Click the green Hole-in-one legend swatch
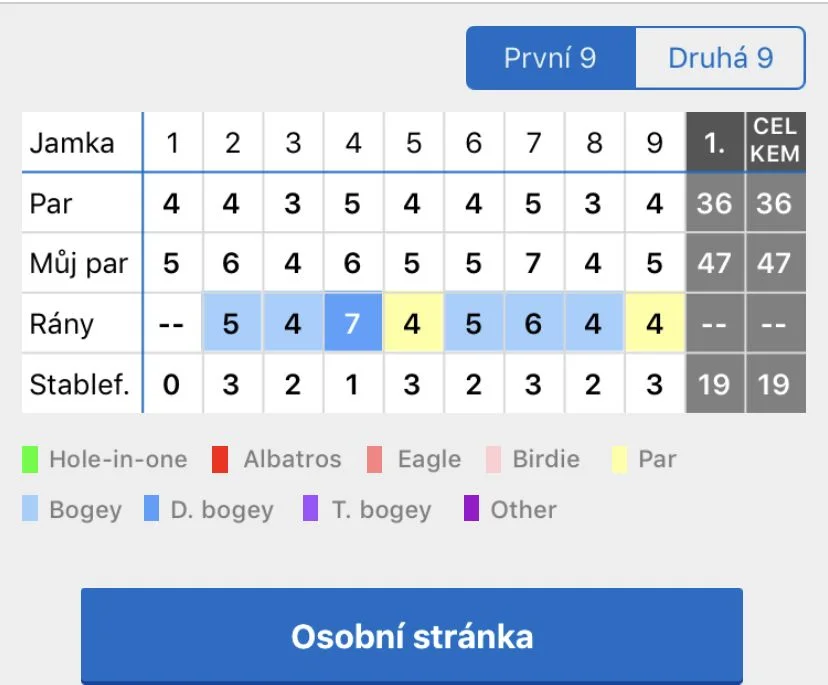Screen dimensions: 828x685 click(30, 459)
